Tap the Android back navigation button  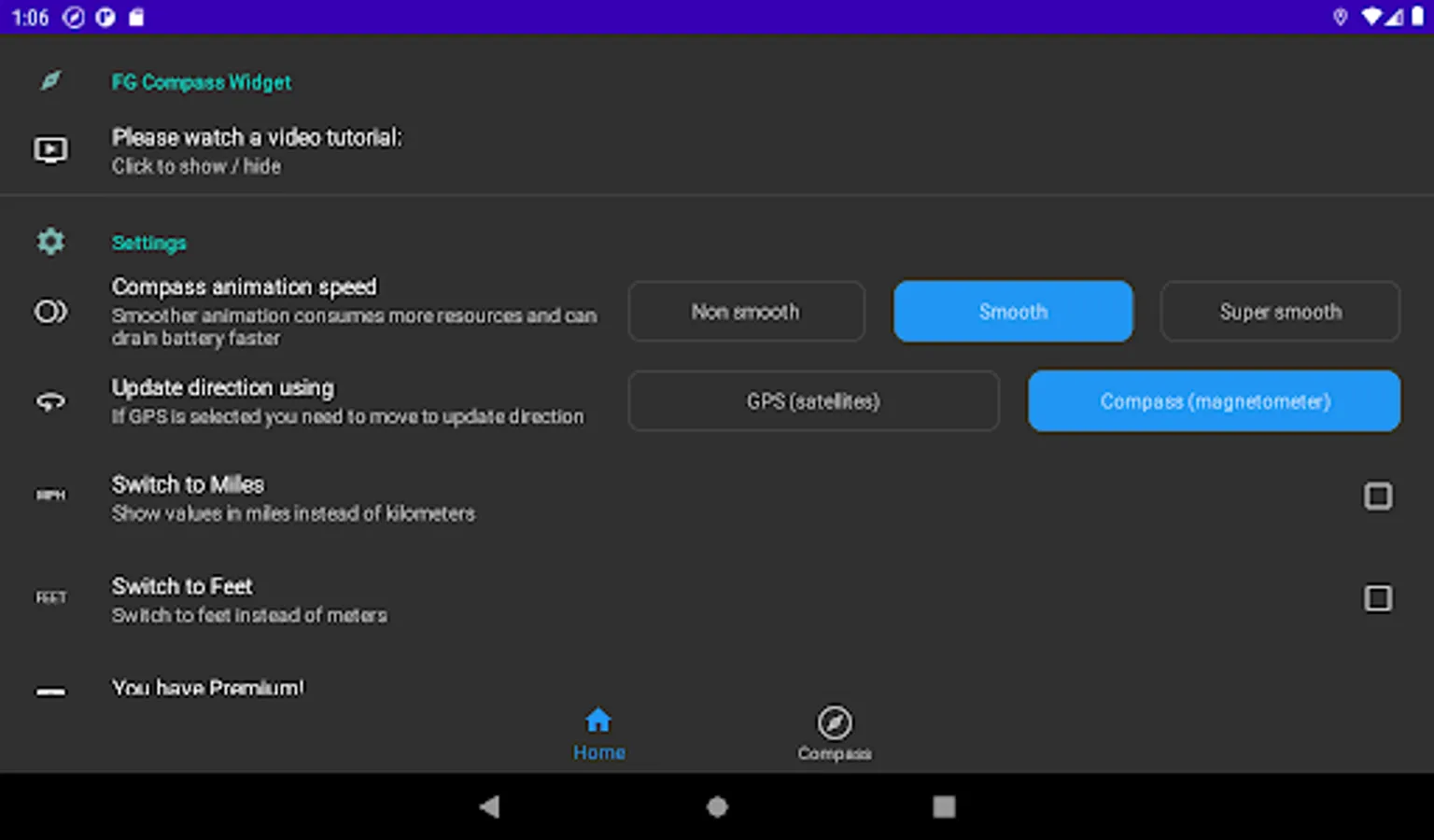(x=489, y=806)
